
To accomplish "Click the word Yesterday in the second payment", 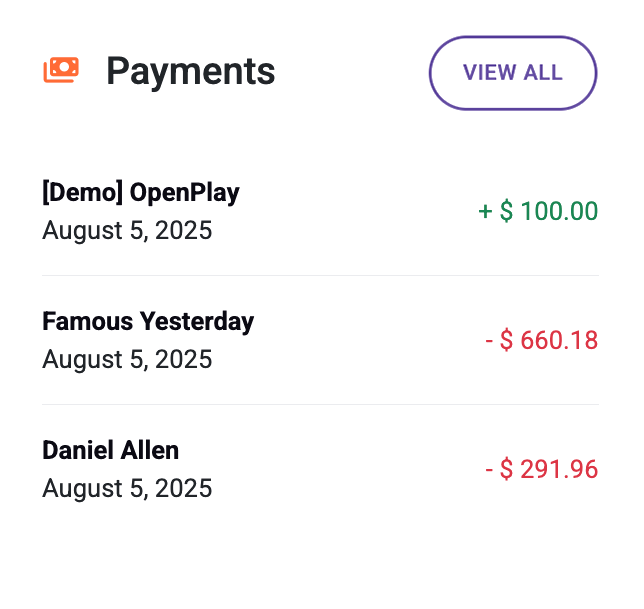I will [x=197, y=321].
